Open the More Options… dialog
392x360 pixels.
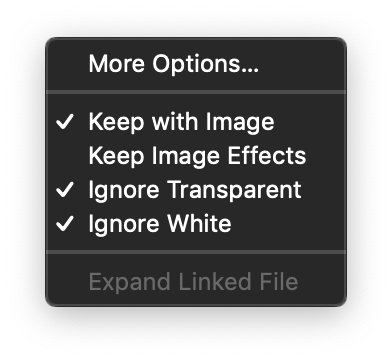point(196,63)
